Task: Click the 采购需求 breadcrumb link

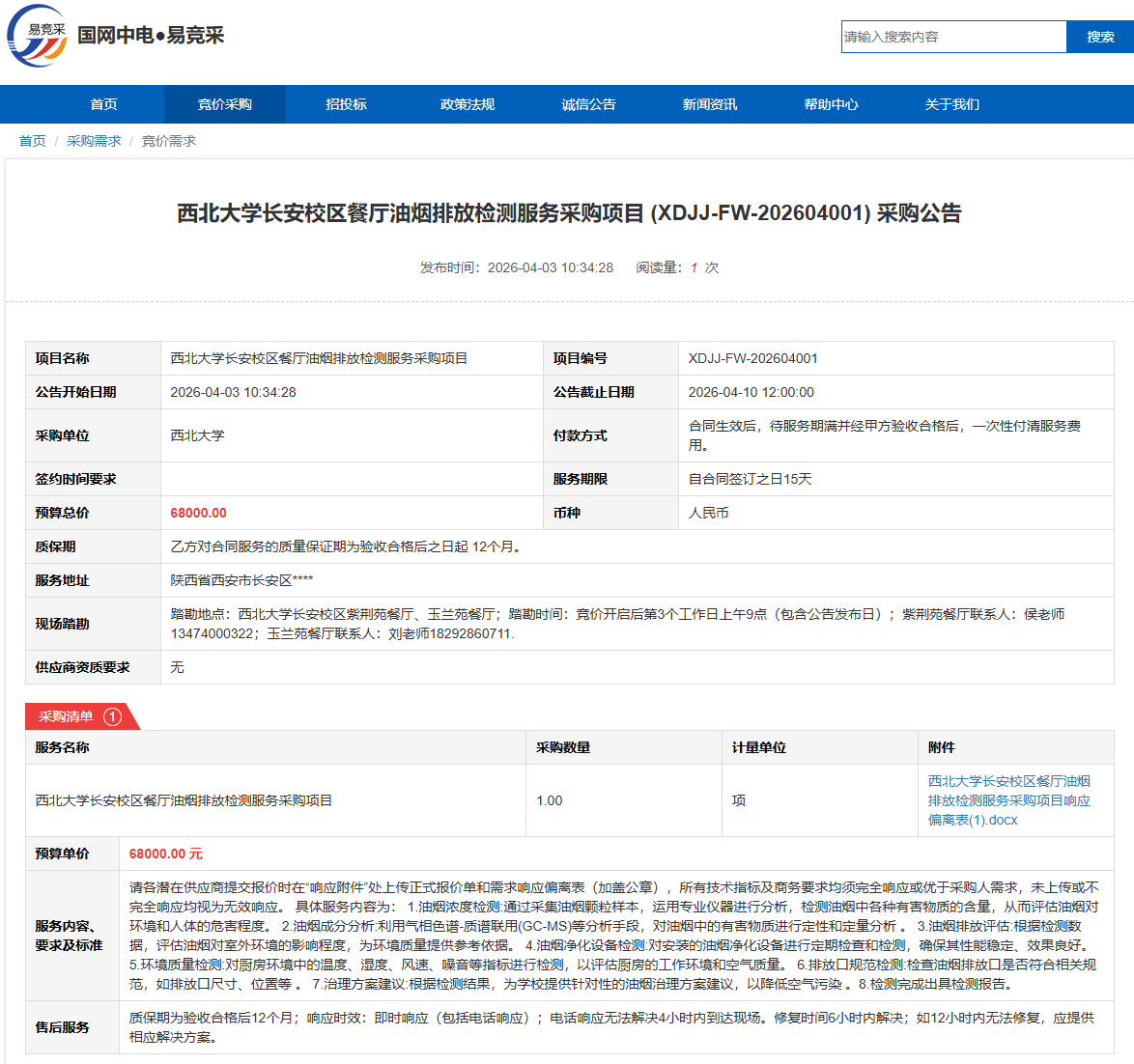Action: [x=94, y=141]
